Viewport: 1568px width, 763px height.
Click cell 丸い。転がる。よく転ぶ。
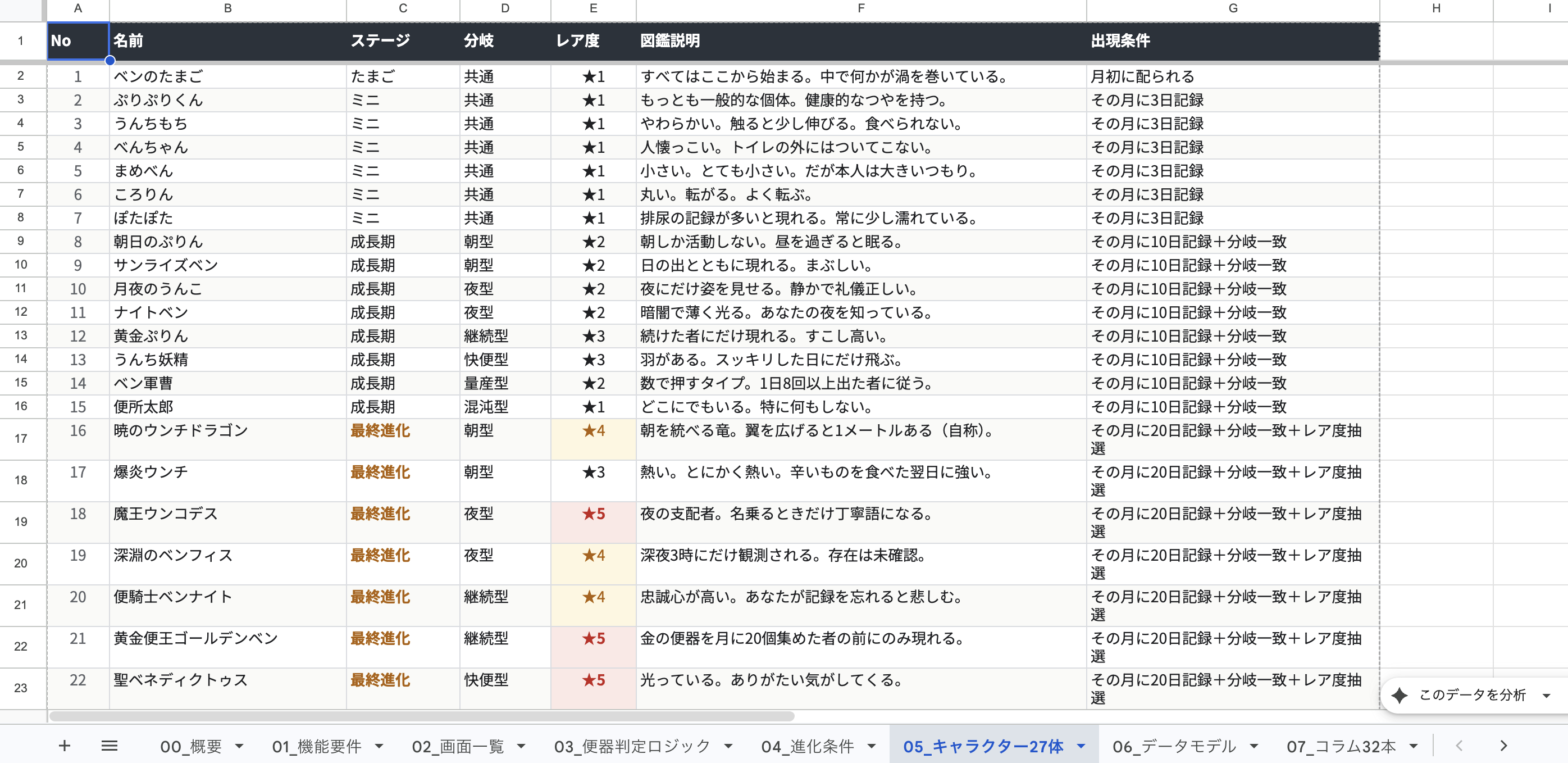point(861,195)
